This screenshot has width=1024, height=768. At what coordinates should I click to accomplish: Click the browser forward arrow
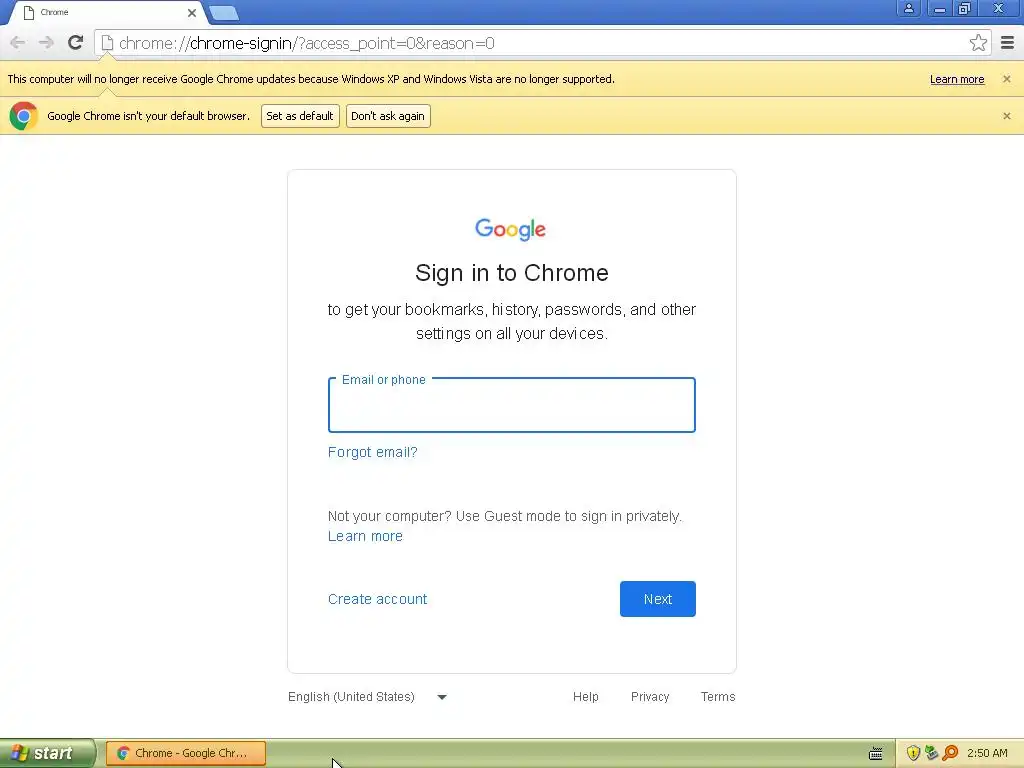pos(46,43)
